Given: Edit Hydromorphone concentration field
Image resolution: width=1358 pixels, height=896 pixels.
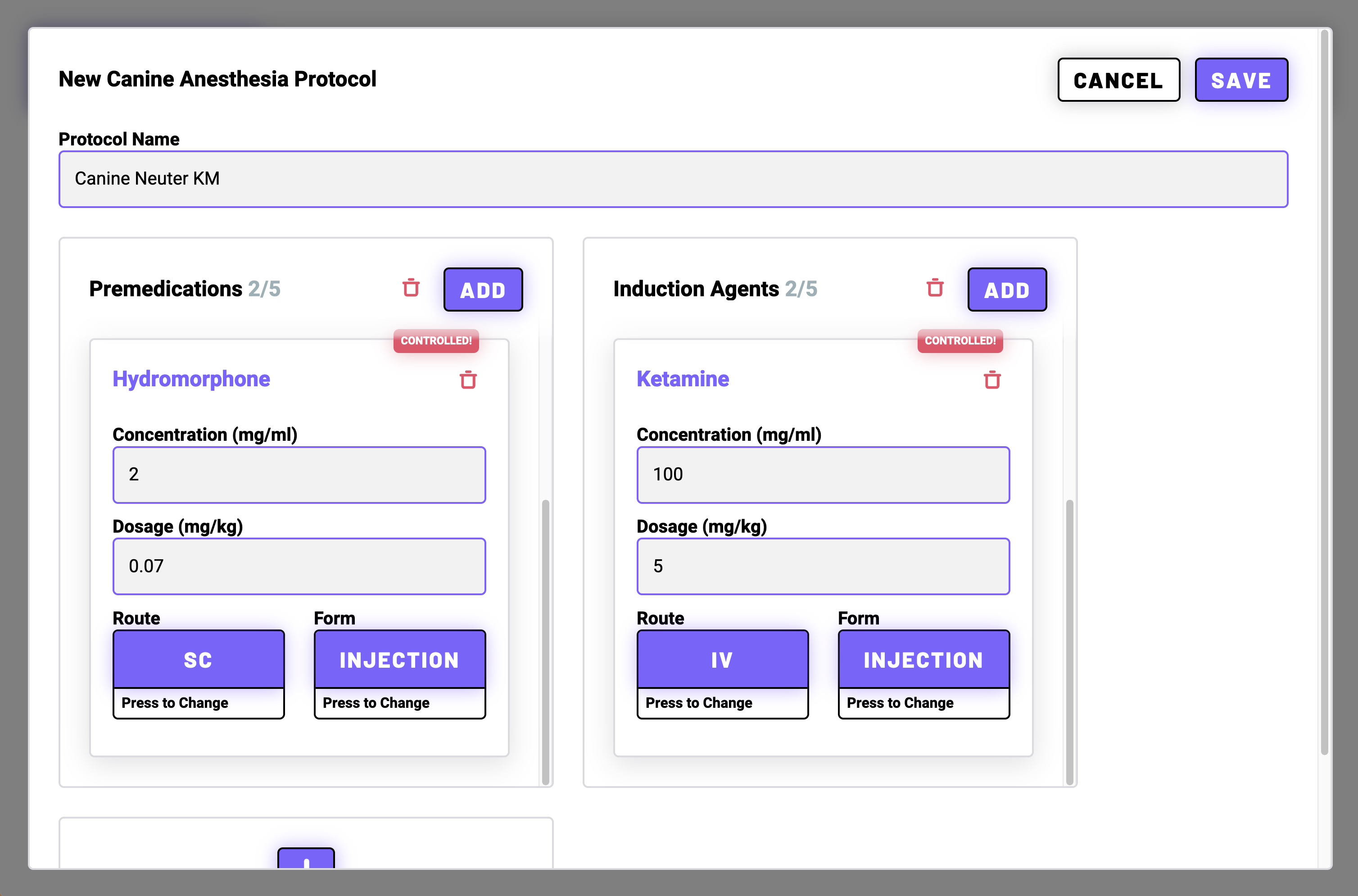Looking at the screenshot, I should click(299, 475).
